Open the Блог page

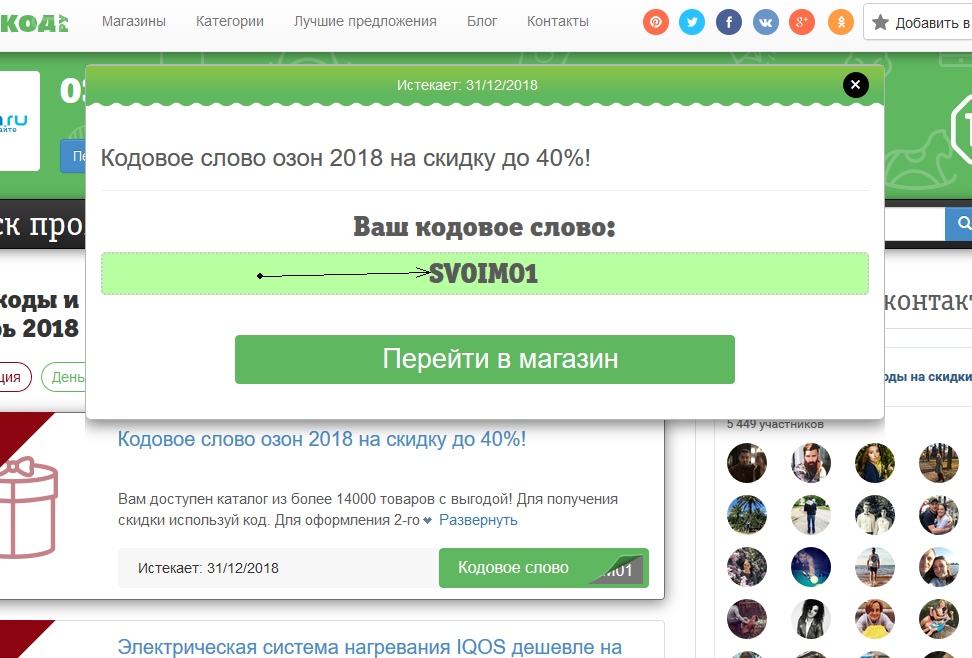[482, 21]
